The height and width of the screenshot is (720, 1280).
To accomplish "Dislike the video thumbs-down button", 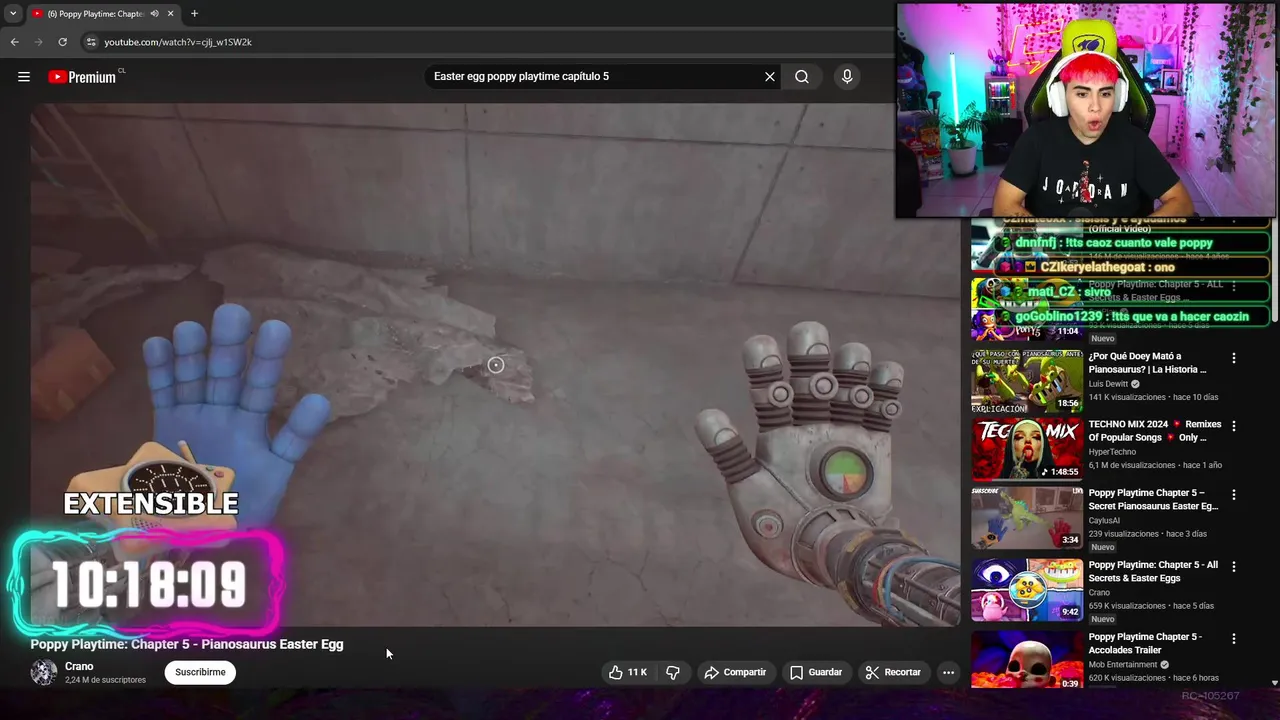I will point(673,673).
